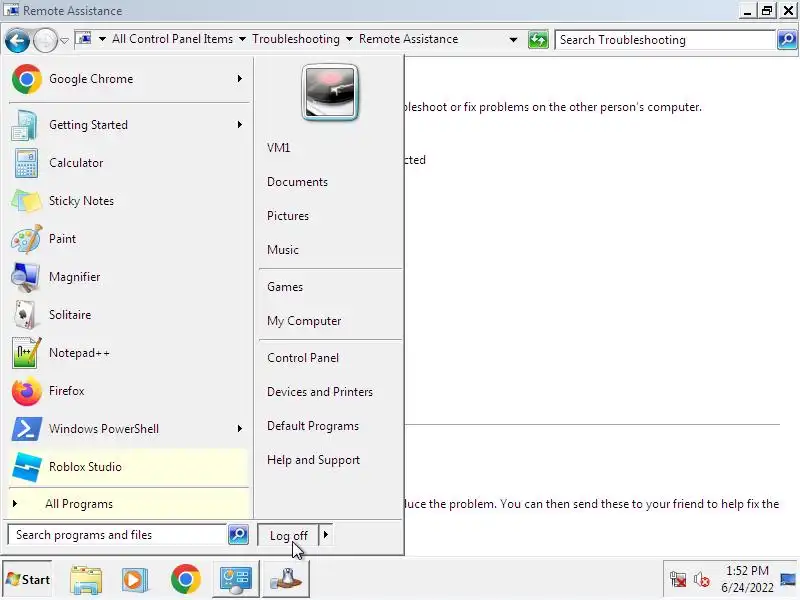Focus the Search Troubleshooting field
The width and height of the screenshot is (800, 600).
coord(666,40)
